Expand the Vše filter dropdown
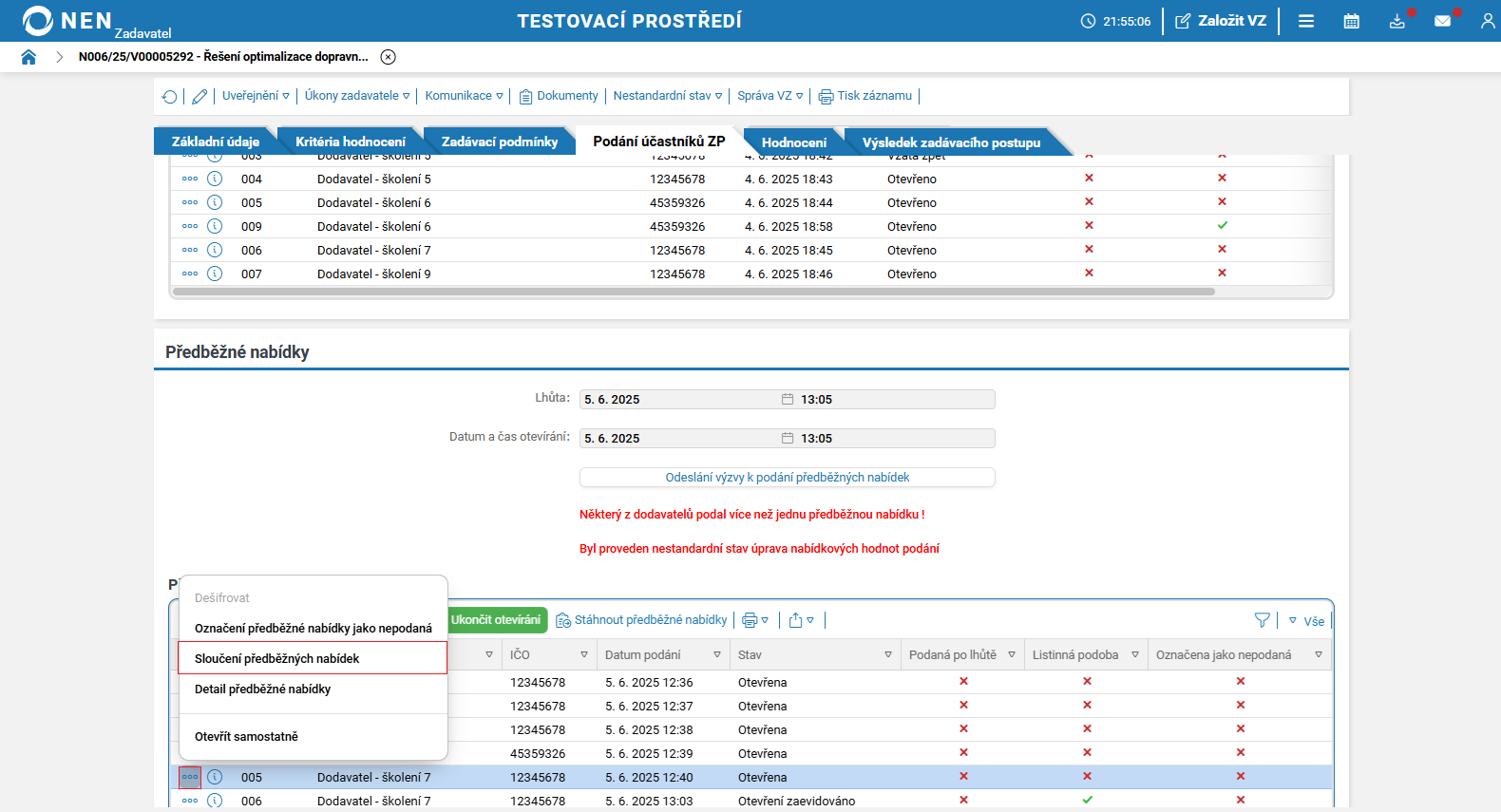This screenshot has width=1501, height=812. tap(1306, 621)
